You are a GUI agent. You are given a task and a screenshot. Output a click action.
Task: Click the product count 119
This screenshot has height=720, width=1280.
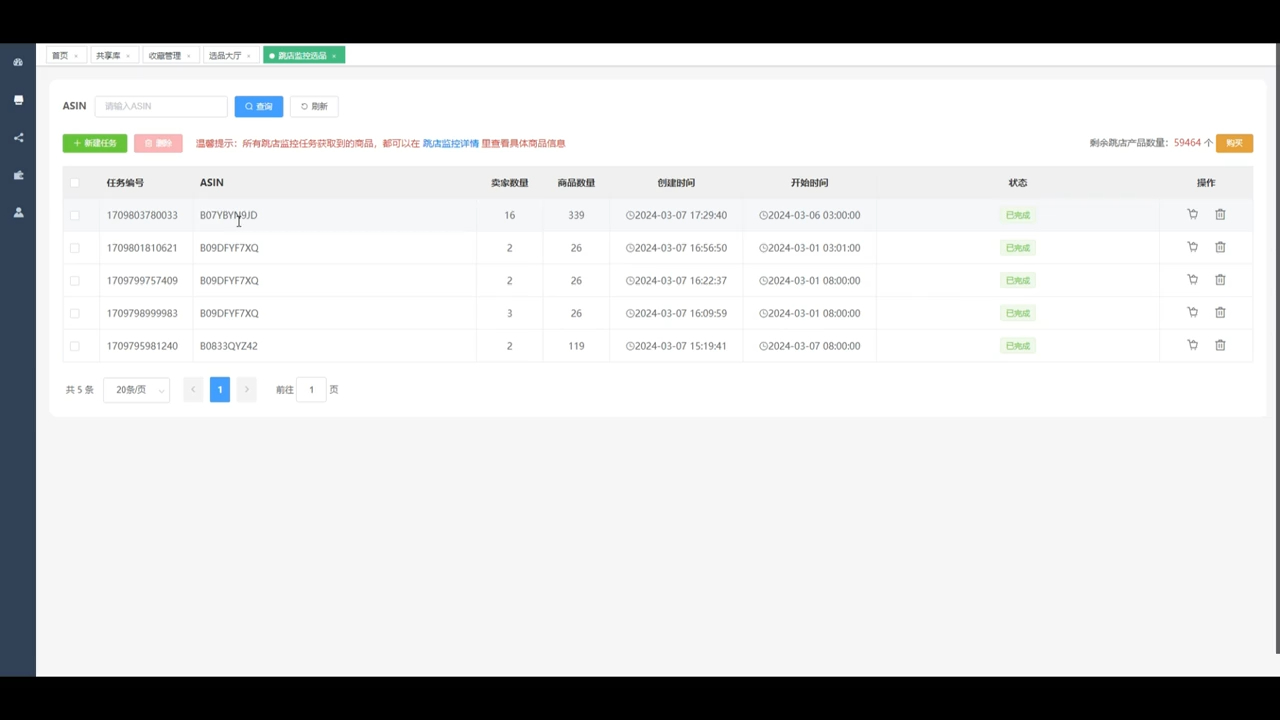tap(576, 346)
